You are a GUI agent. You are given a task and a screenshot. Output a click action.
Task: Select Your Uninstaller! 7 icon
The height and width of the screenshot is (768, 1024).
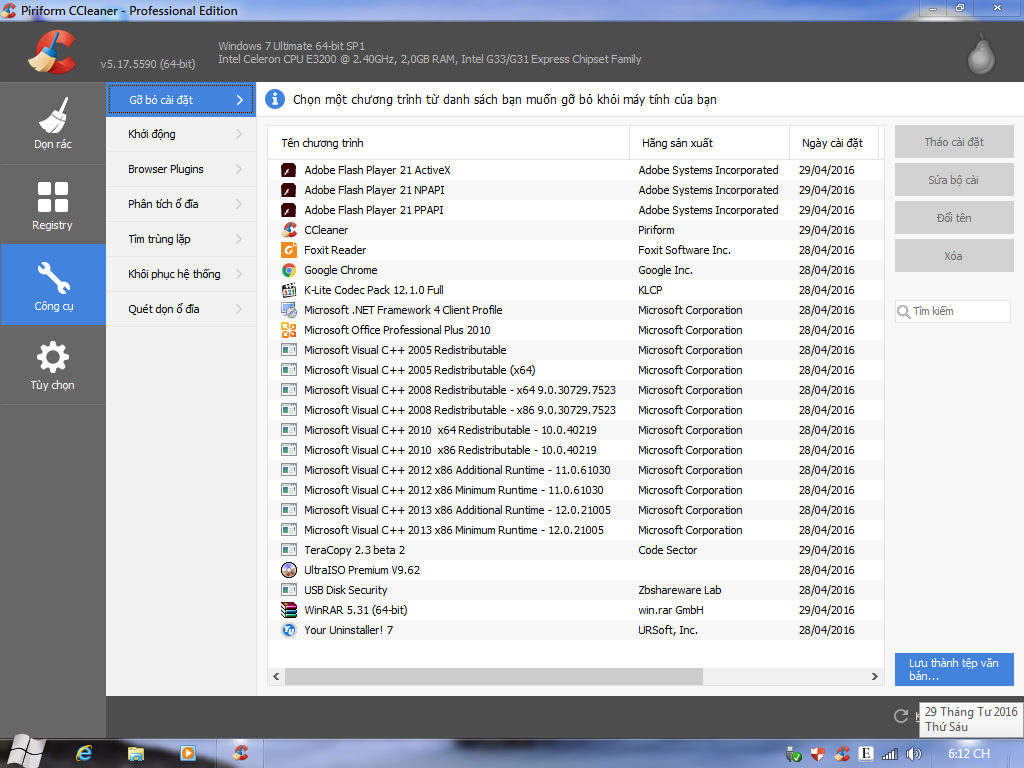pyautogui.click(x=289, y=630)
